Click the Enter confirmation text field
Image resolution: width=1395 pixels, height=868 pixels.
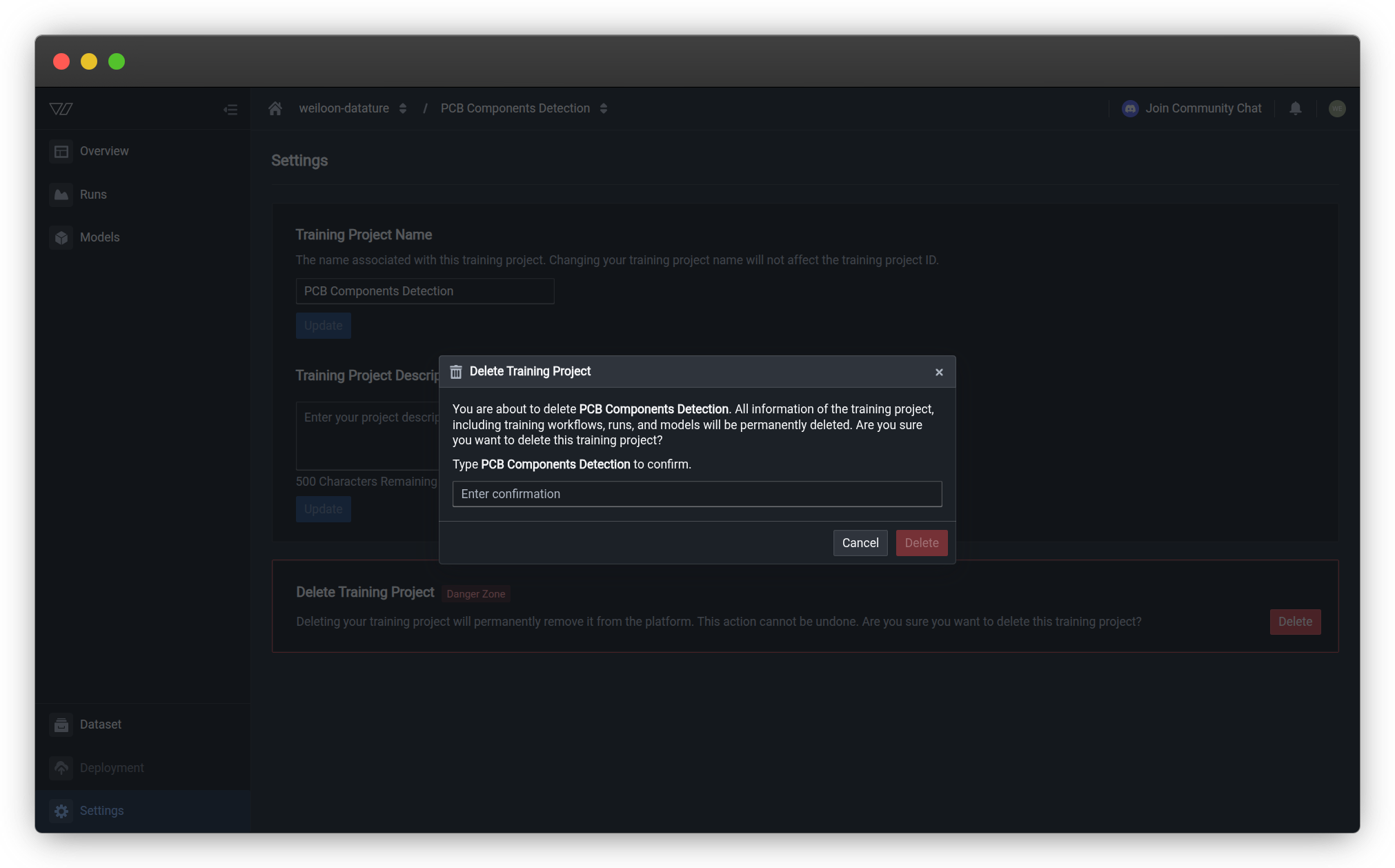point(697,494)
